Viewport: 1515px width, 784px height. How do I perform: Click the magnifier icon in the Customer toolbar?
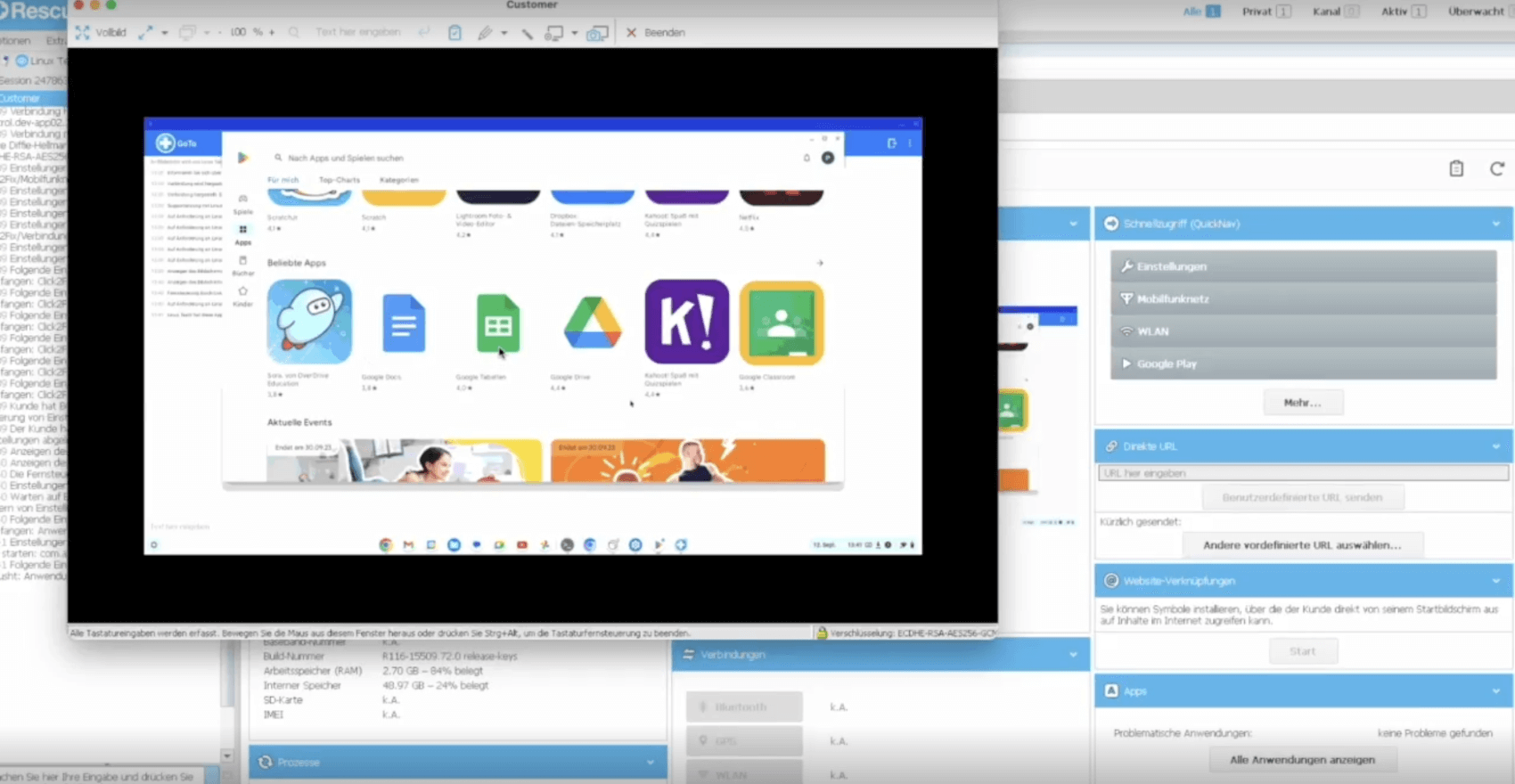coord(294,32)
